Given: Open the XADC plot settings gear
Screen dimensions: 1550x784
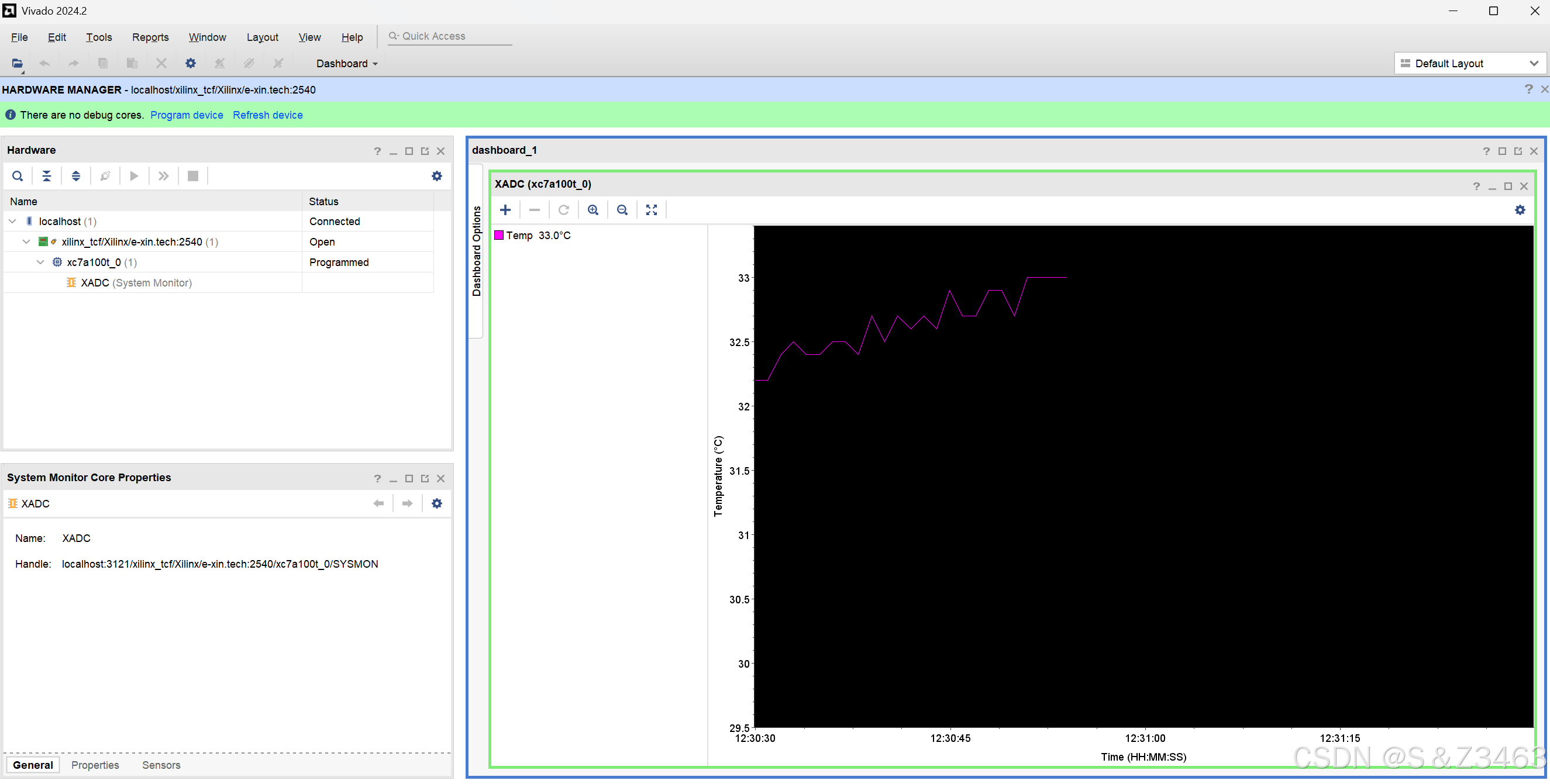Looking at the screenshot, I should pyautogui.click(x=1520, y=210).
